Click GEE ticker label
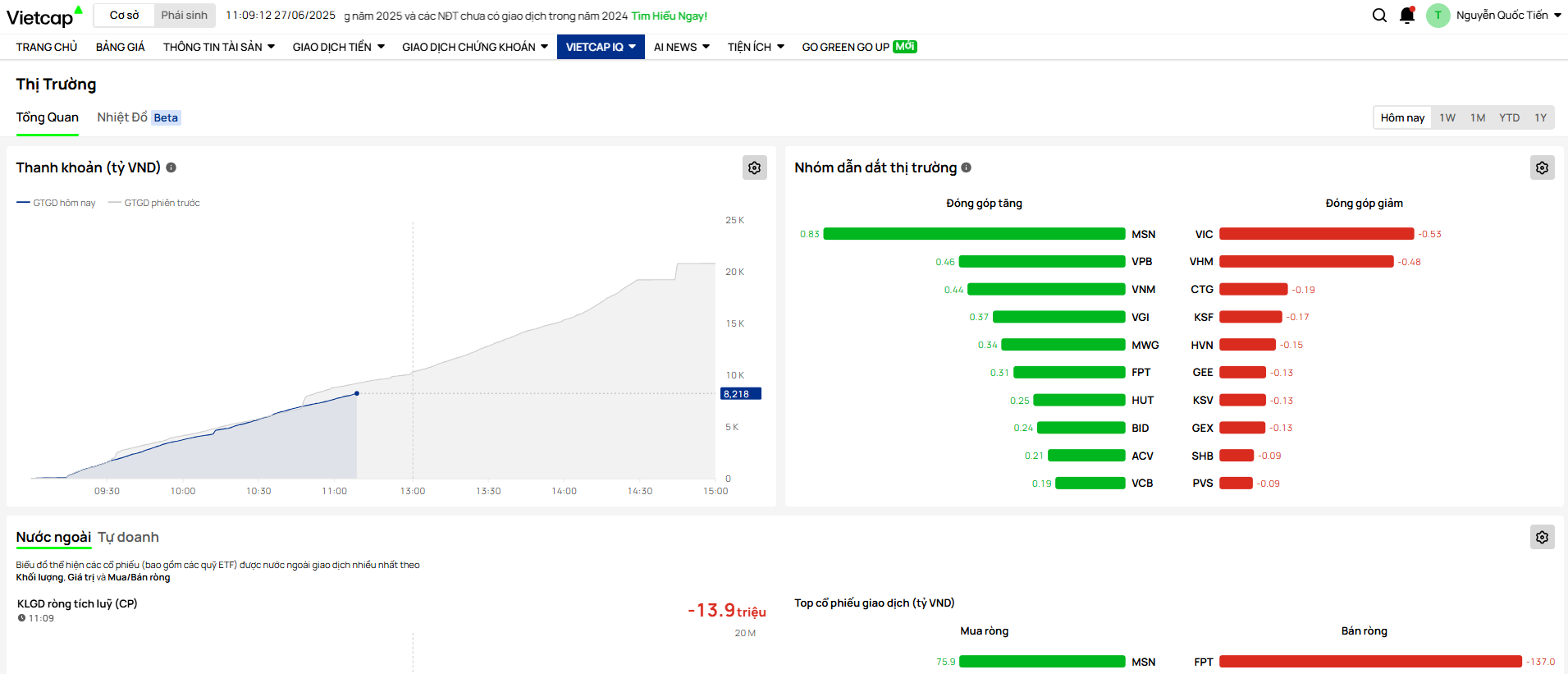This screenshot has height=674, width=1568. click(x=1203, y=373)
